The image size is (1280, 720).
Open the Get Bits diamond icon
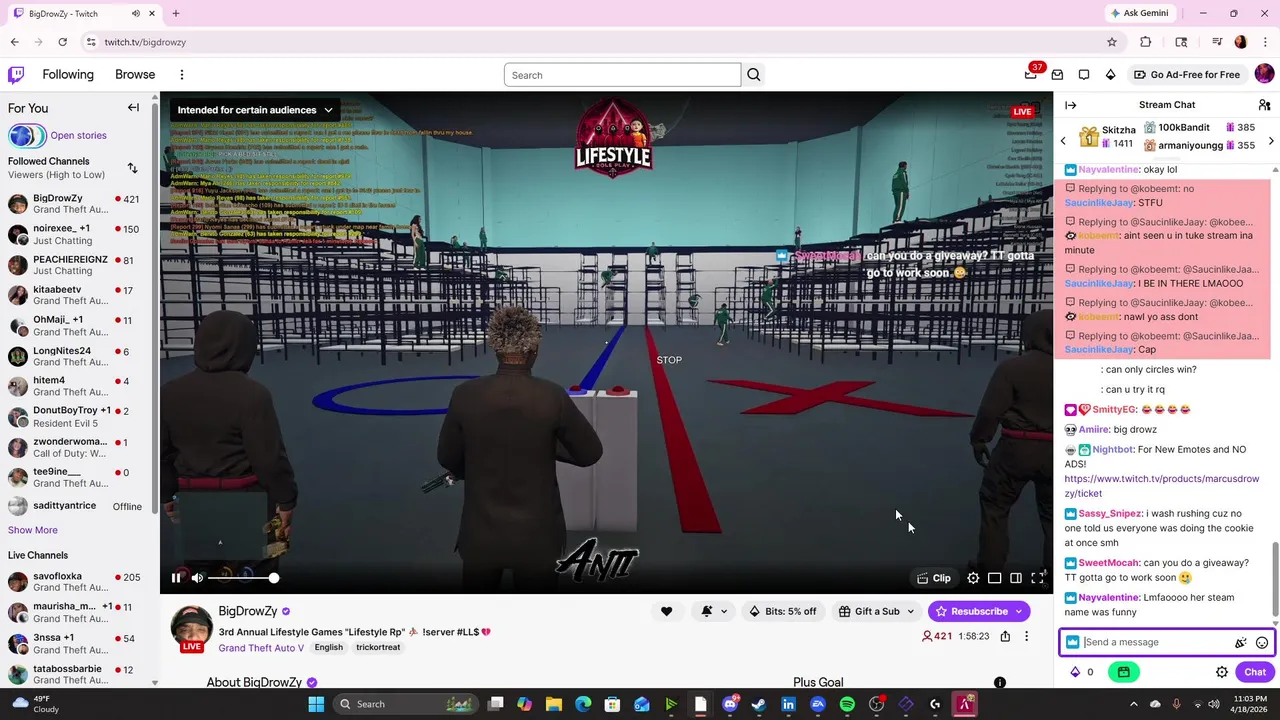pos(1110,75)
